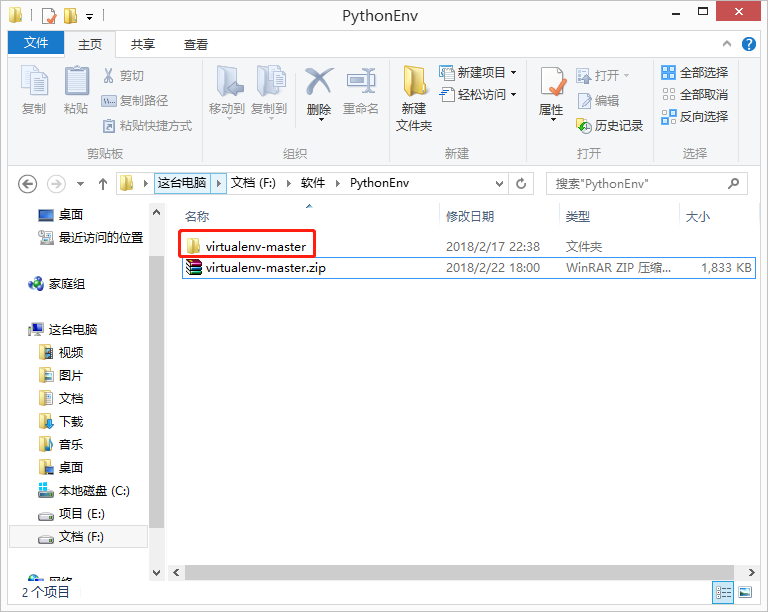768x612 pixels.
Task: Click the Cut (剪切) scissors icon
Action: [108, 75]
